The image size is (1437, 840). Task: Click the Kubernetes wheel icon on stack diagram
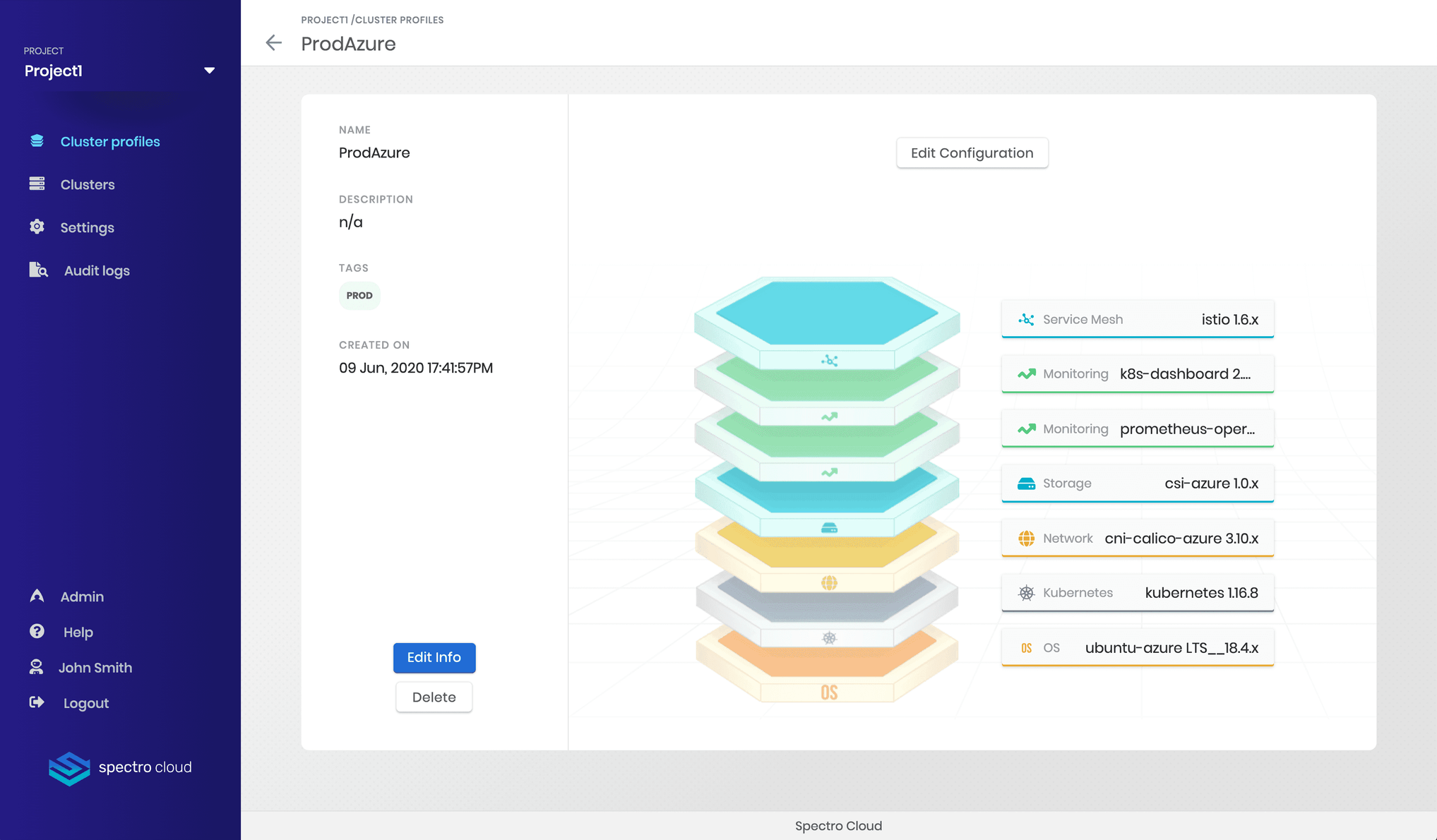point(829,638)
